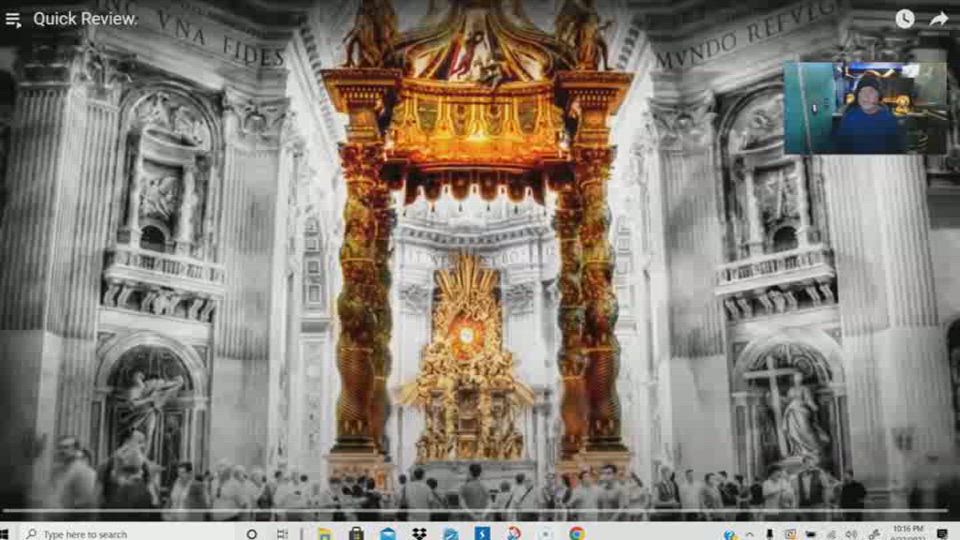
Task: Click the video progress bar
Action: tap(480, 511)
